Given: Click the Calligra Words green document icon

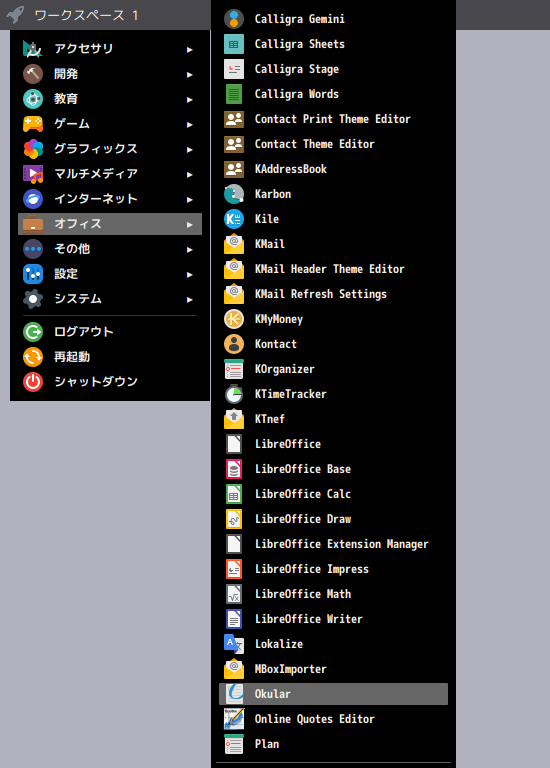Looking at the screenshot, I should 234,94.
